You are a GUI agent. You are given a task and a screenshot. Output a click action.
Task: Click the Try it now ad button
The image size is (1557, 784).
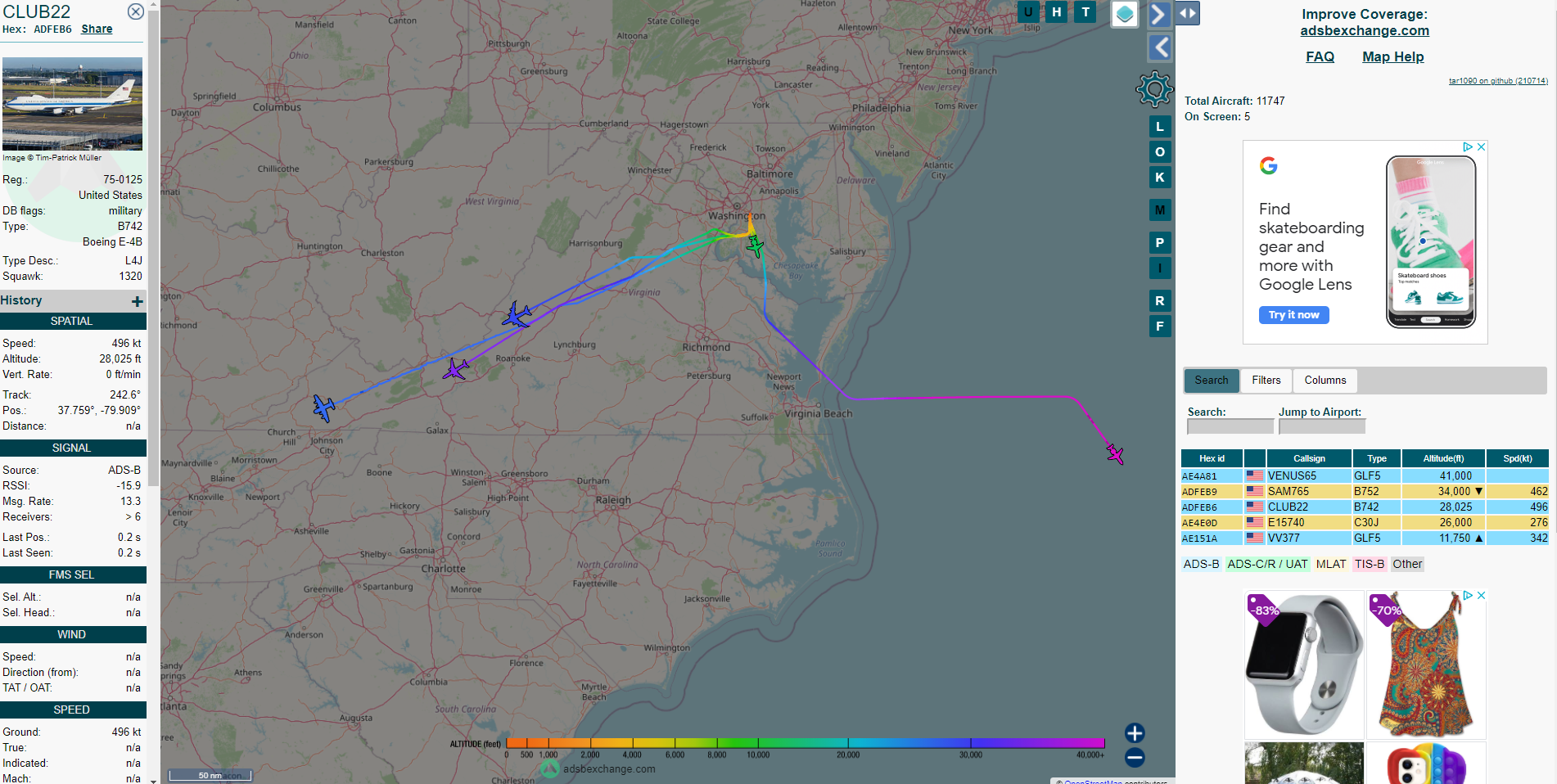coord(1293,315)
